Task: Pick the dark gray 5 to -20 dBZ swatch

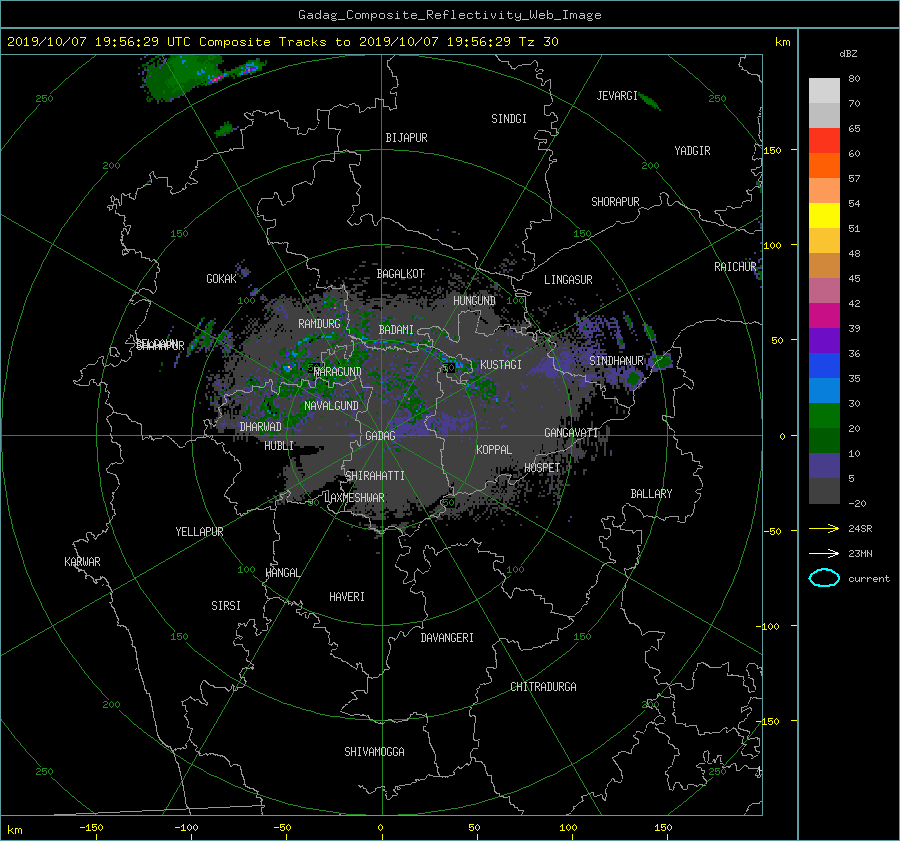Action: pos(824,490)
